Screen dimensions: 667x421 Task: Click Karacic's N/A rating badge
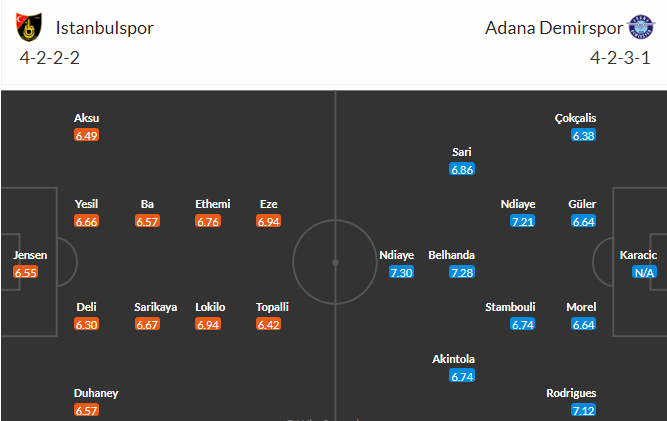pos(644,273)
